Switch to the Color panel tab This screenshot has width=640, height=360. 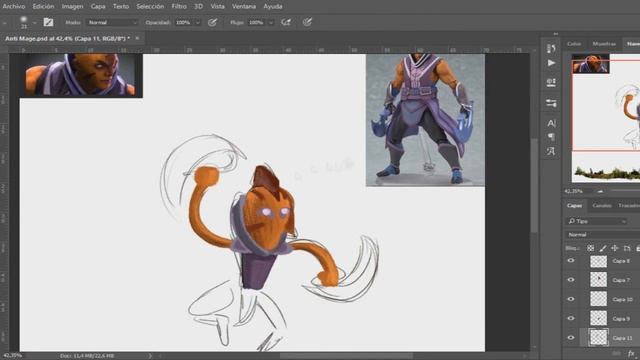tap(573, 44)
